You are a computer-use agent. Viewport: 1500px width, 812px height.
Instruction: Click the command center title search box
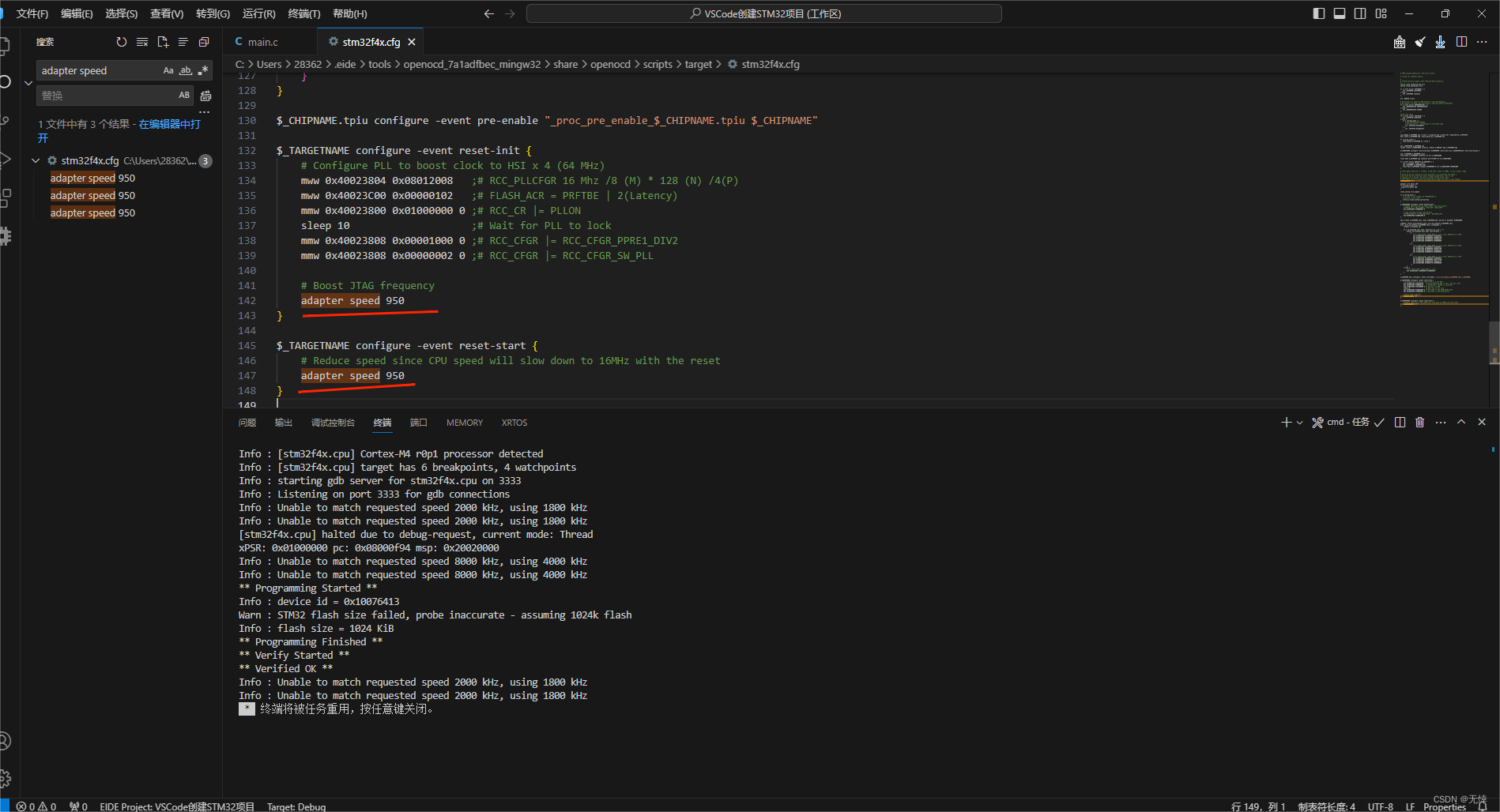pyautogui.click(x=764, y=13)
